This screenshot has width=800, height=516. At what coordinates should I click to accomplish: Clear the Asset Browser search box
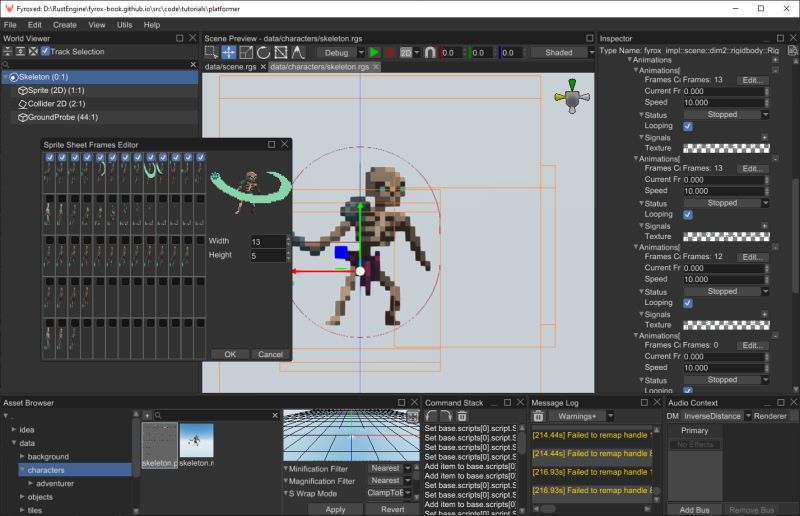coord(275,415)
